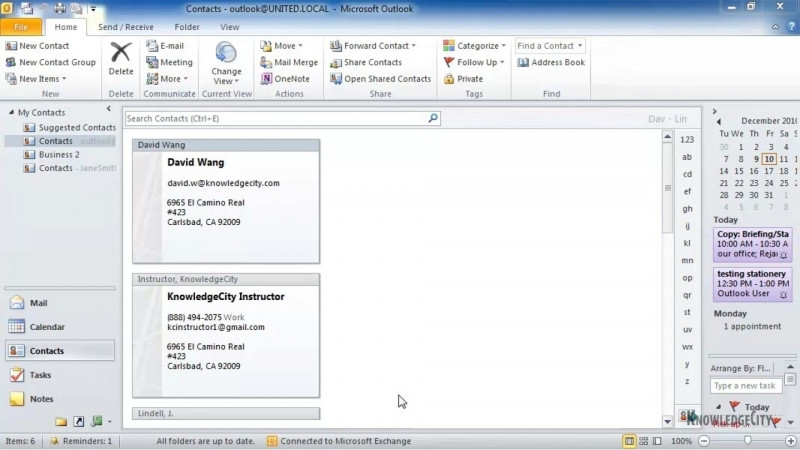Jump to contacts under 'ab'
Viewport: 800px width, 450px height.
pyautogui.click(x=687, y=157)
